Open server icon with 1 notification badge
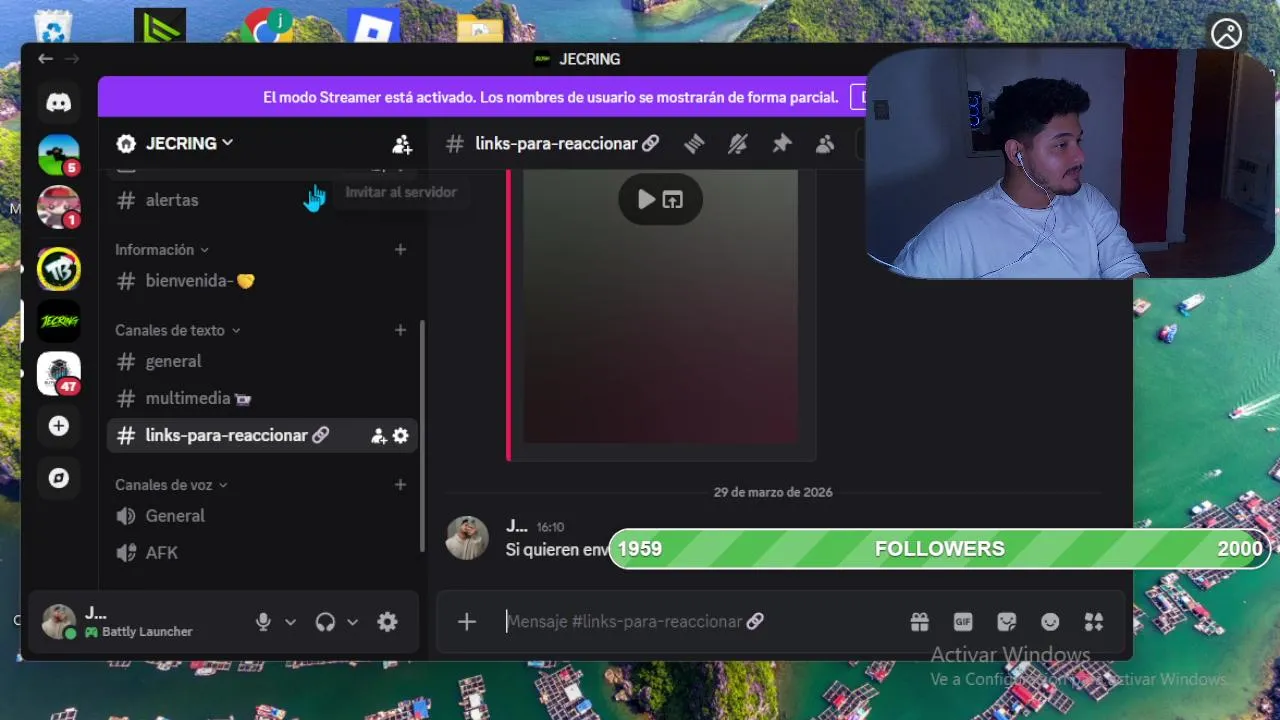1280x720 pixels. pyautogui.click(x=58, y=207)
